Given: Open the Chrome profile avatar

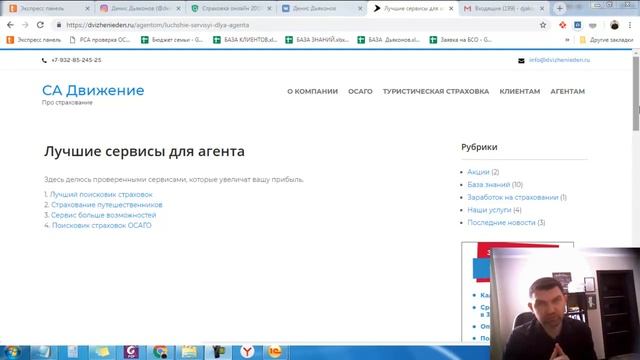Looking at the screenshot, I should click(x=614, y=25).
